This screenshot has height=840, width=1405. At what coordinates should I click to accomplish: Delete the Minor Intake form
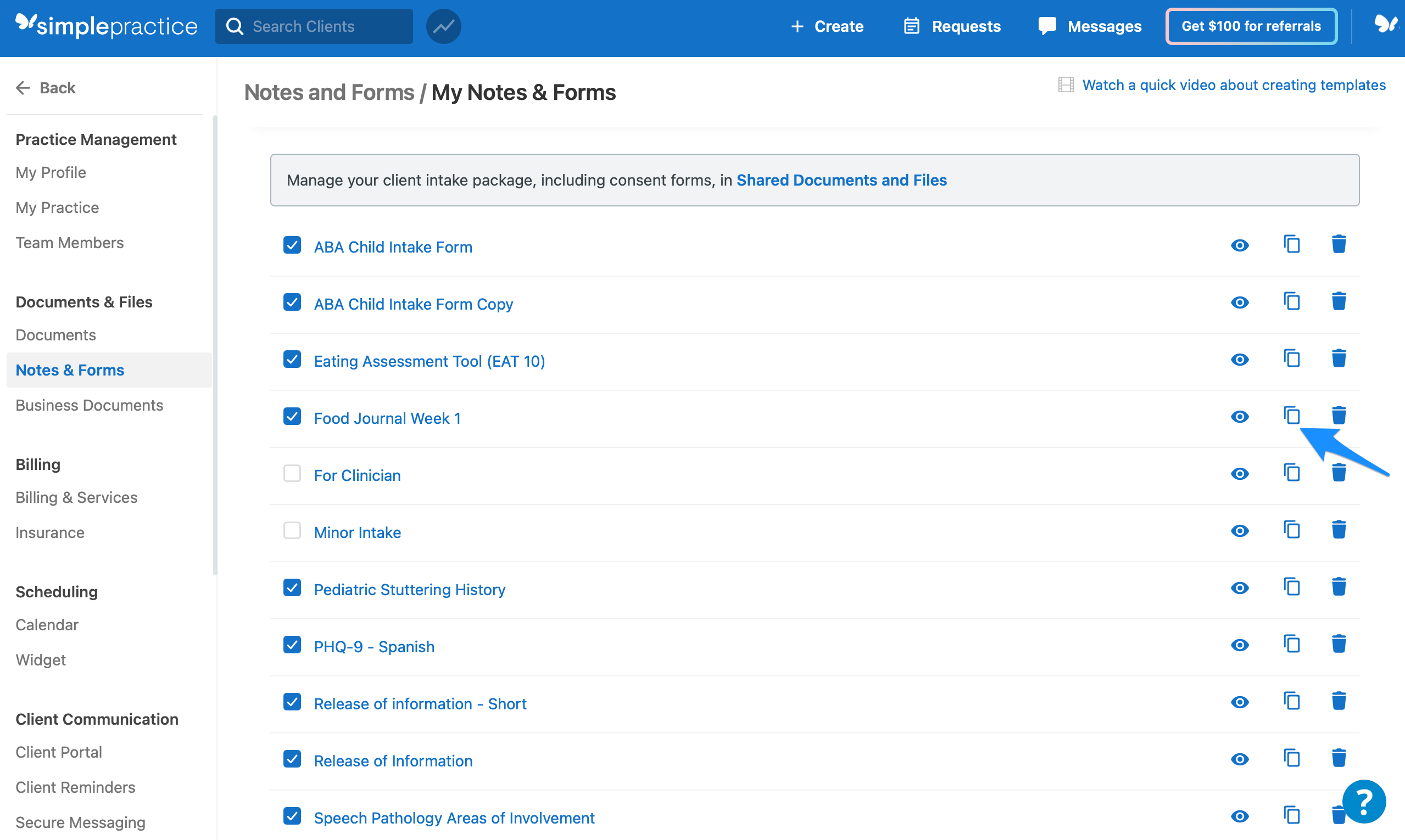[x=1338, y=530]
